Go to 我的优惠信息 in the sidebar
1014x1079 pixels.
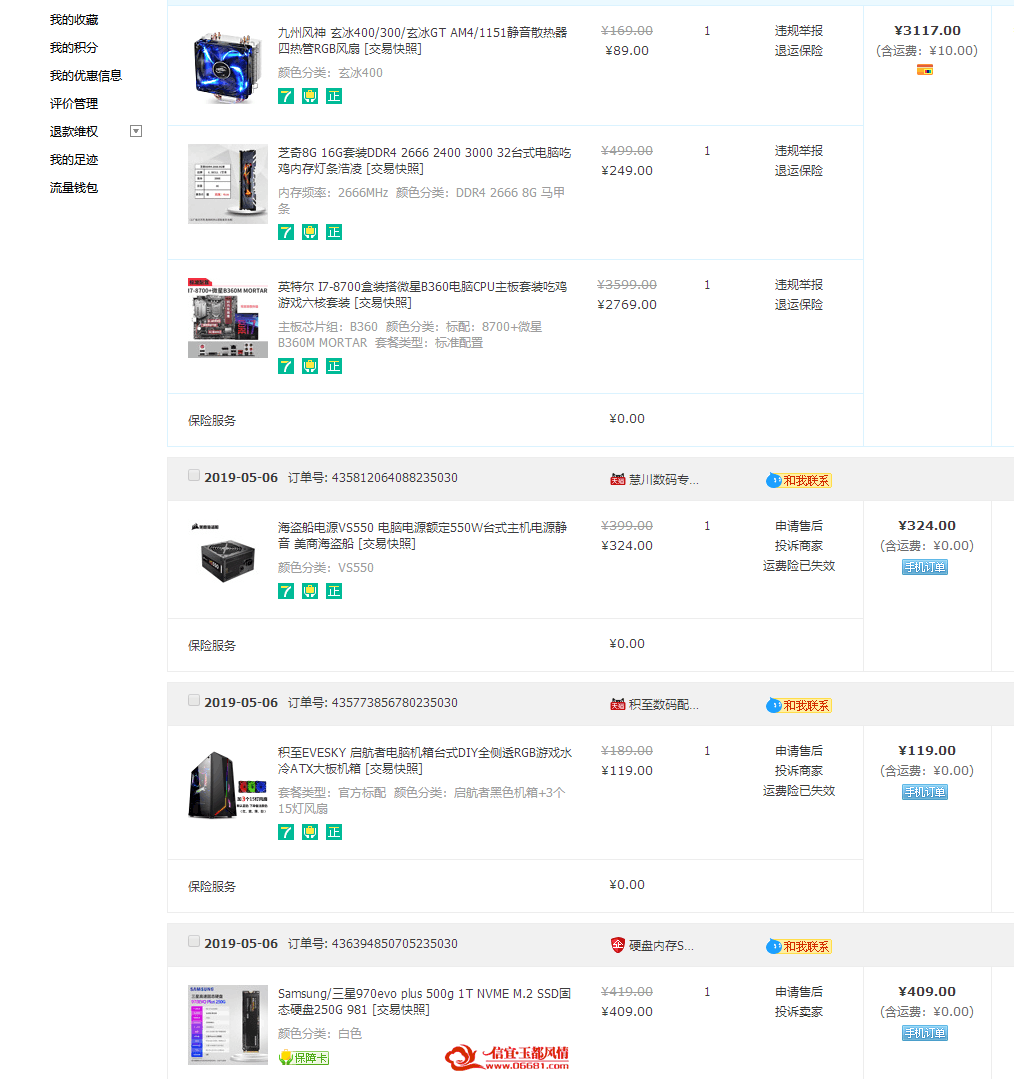click(86, 76)
